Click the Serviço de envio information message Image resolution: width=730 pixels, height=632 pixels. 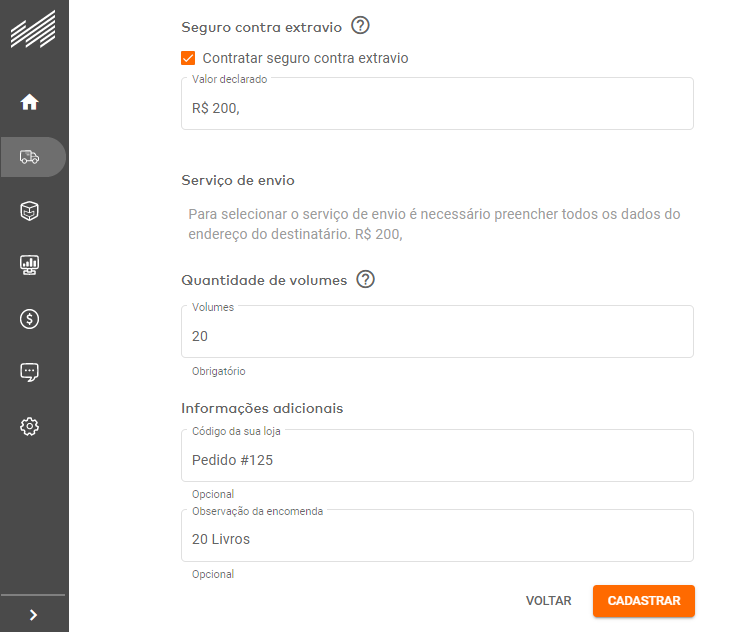click(435, 224)
